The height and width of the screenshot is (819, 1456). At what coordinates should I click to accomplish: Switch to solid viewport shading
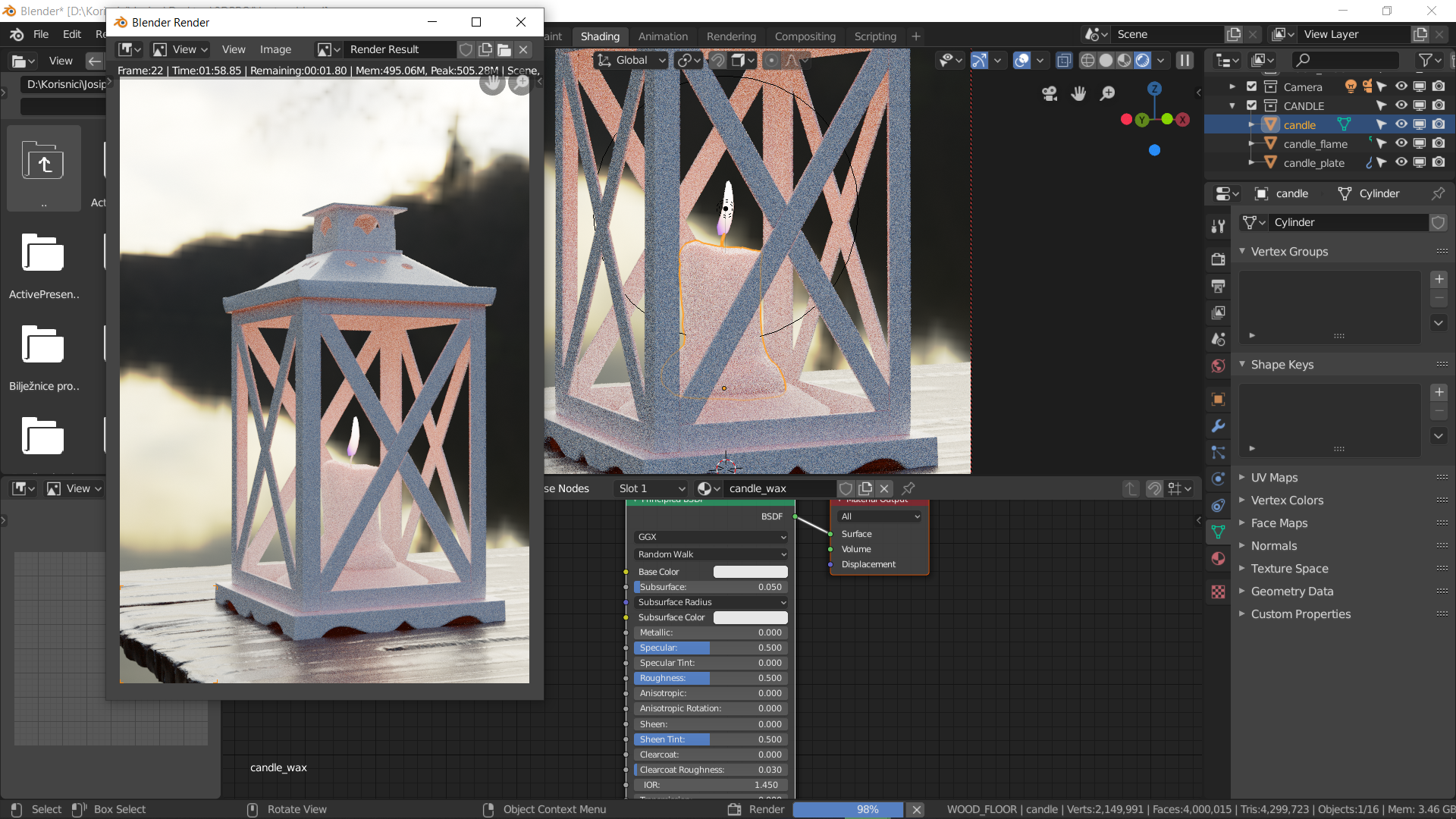pyautogui.click(x=1106, y=61)
